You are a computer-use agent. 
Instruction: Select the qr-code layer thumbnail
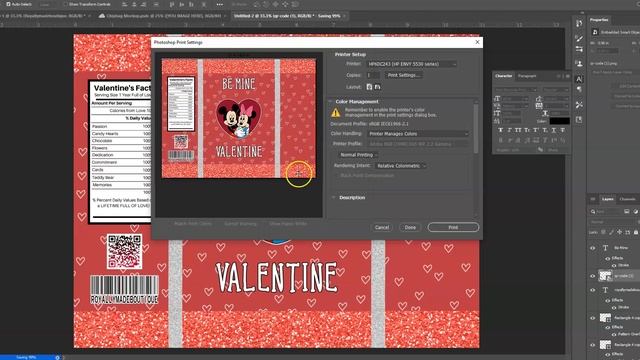(x=605, y=276)
